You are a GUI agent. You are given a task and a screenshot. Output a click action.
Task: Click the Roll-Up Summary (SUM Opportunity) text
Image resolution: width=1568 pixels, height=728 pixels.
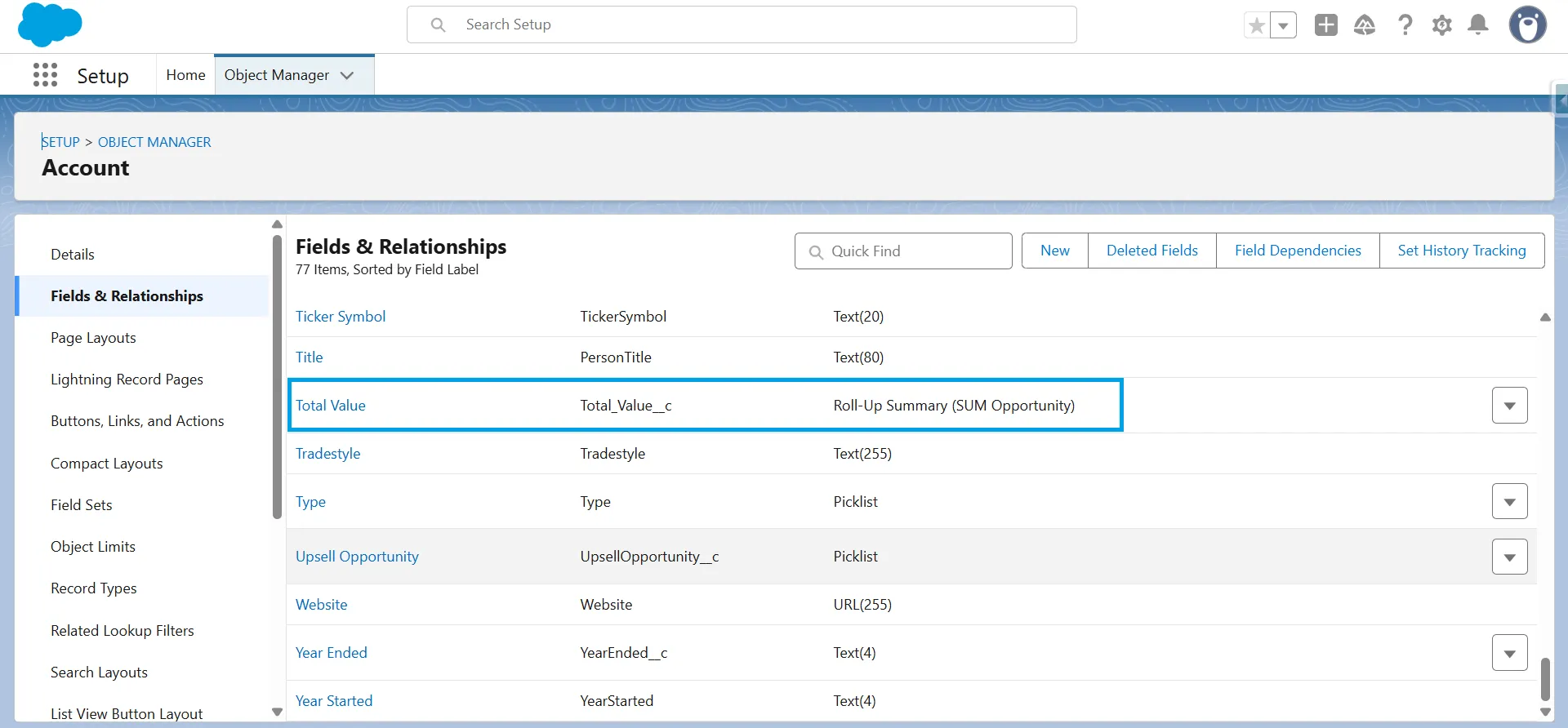point(954,406)
